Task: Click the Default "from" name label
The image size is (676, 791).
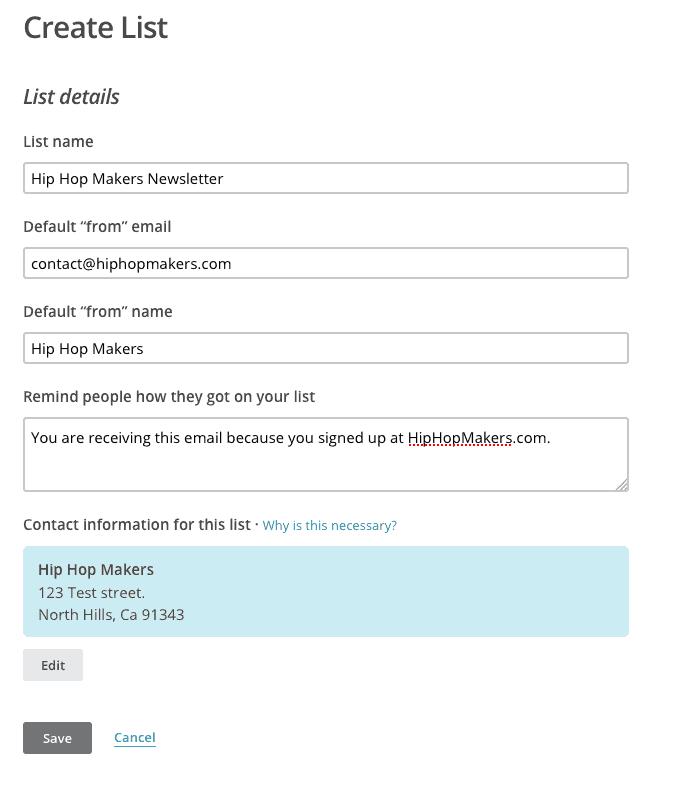Action: (97, 312)
